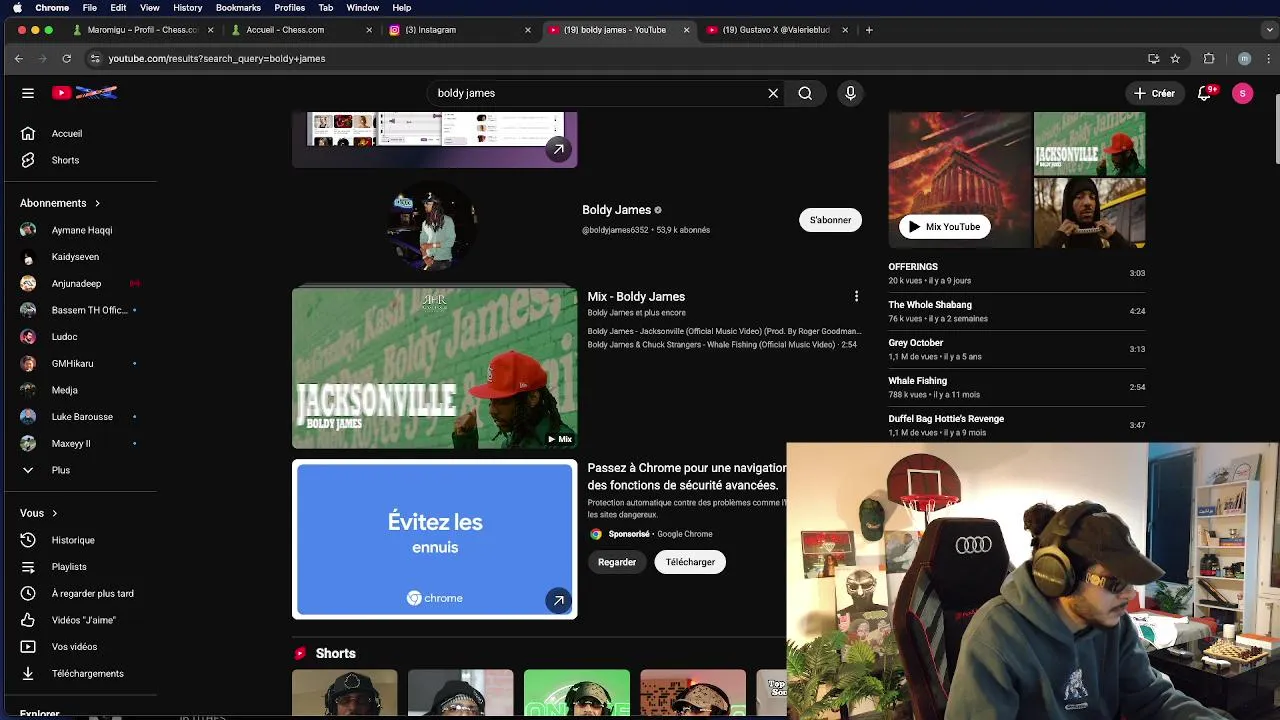Image resolution: width=1280 pixels, height=720 pixels.
Task: Switch to Maromigu Chess.com profile tab
Action: [x=141, y=30]
